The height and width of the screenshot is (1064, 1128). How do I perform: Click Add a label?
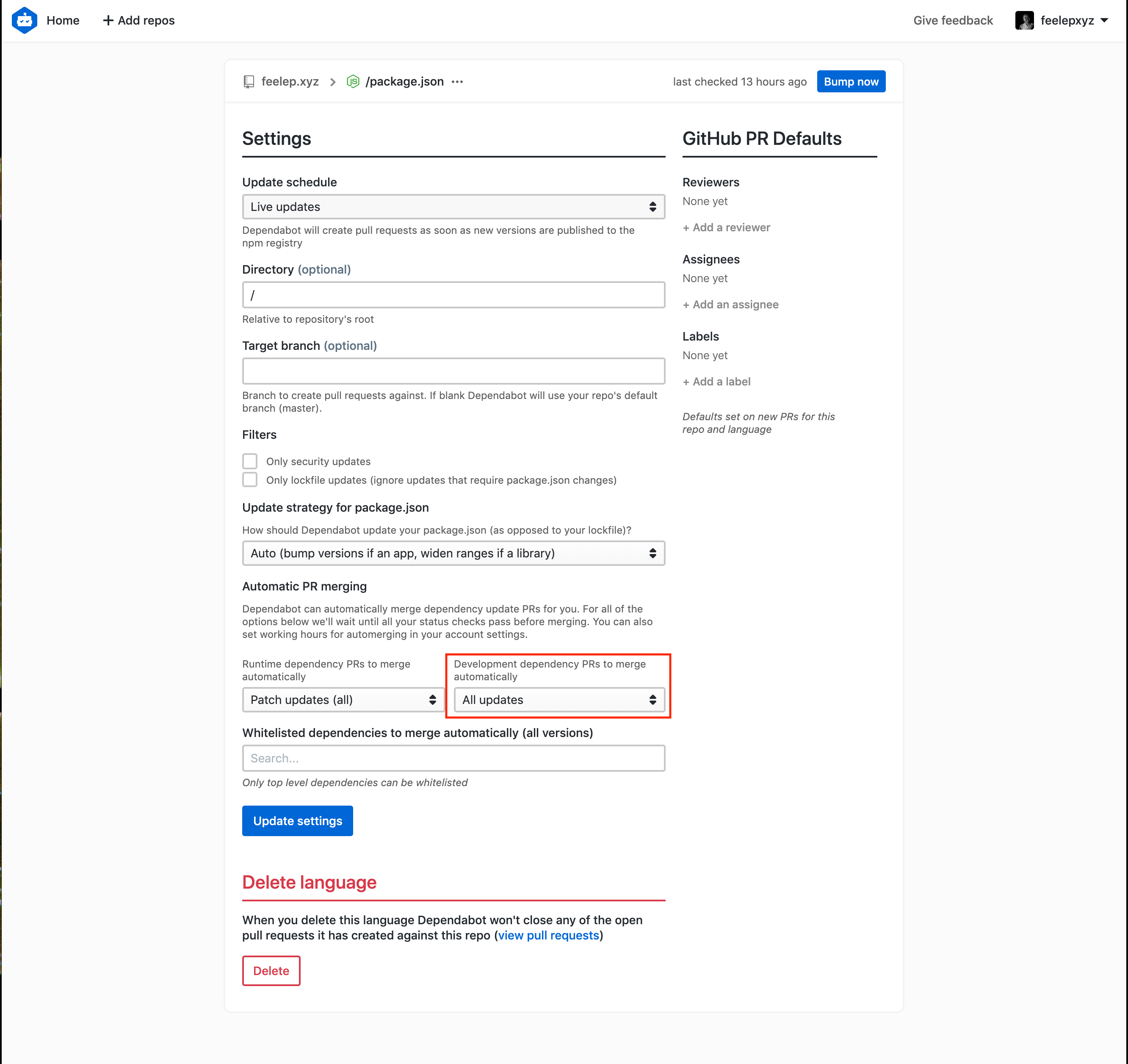pyautogui.click(x=716, y=382)
